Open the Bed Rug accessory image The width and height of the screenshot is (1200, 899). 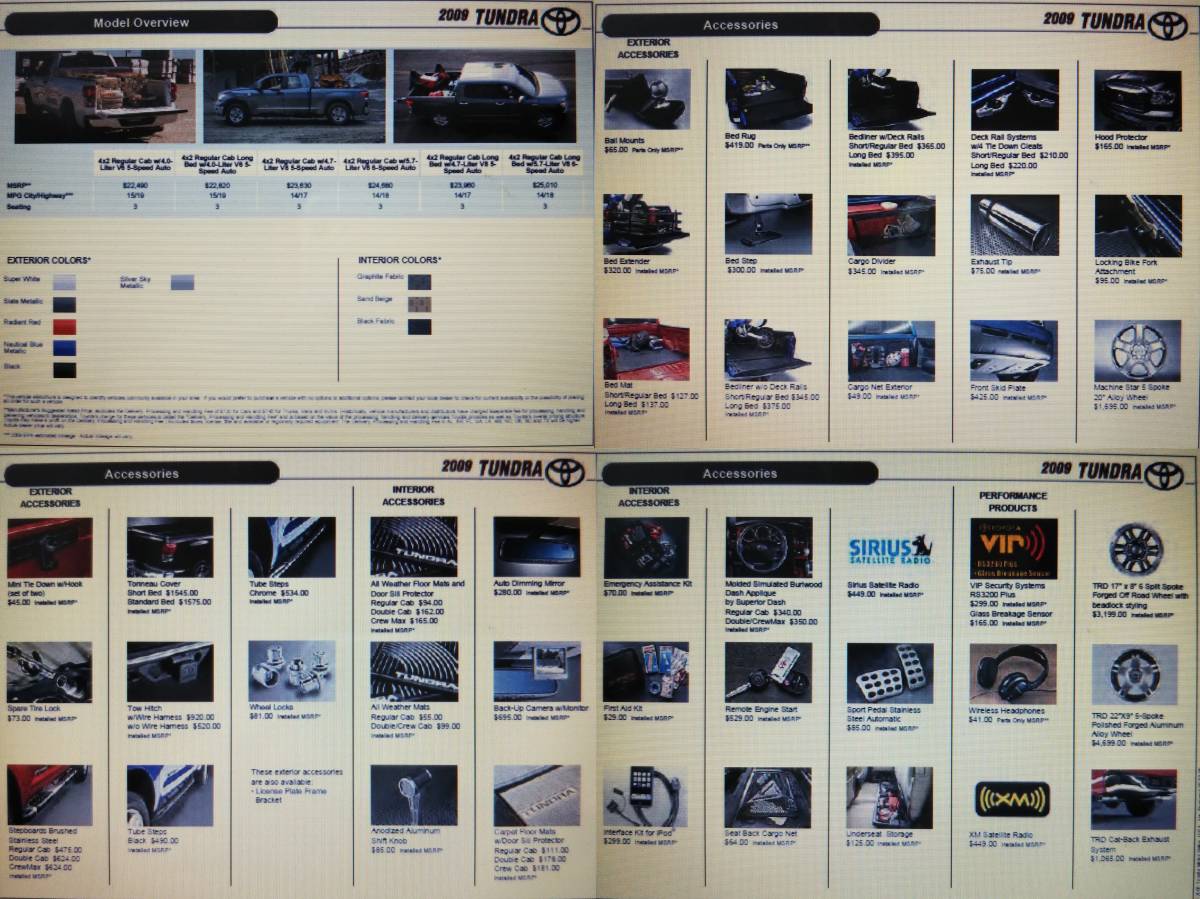coord(768,99)
